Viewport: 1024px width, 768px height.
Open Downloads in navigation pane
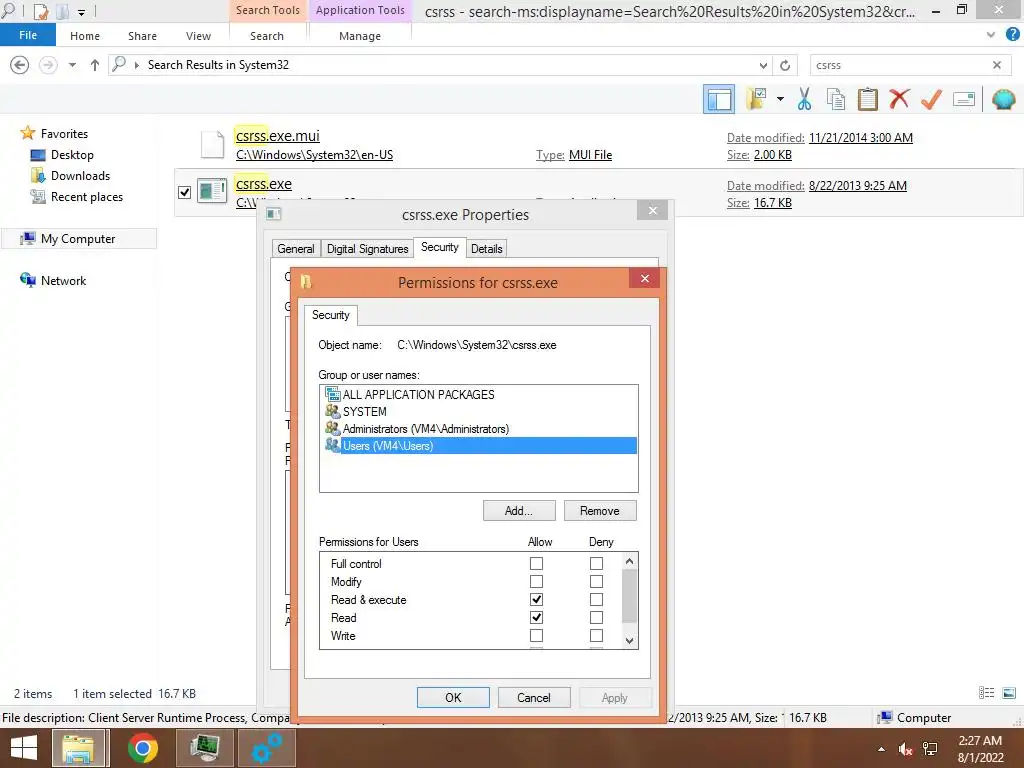point(80,176)
